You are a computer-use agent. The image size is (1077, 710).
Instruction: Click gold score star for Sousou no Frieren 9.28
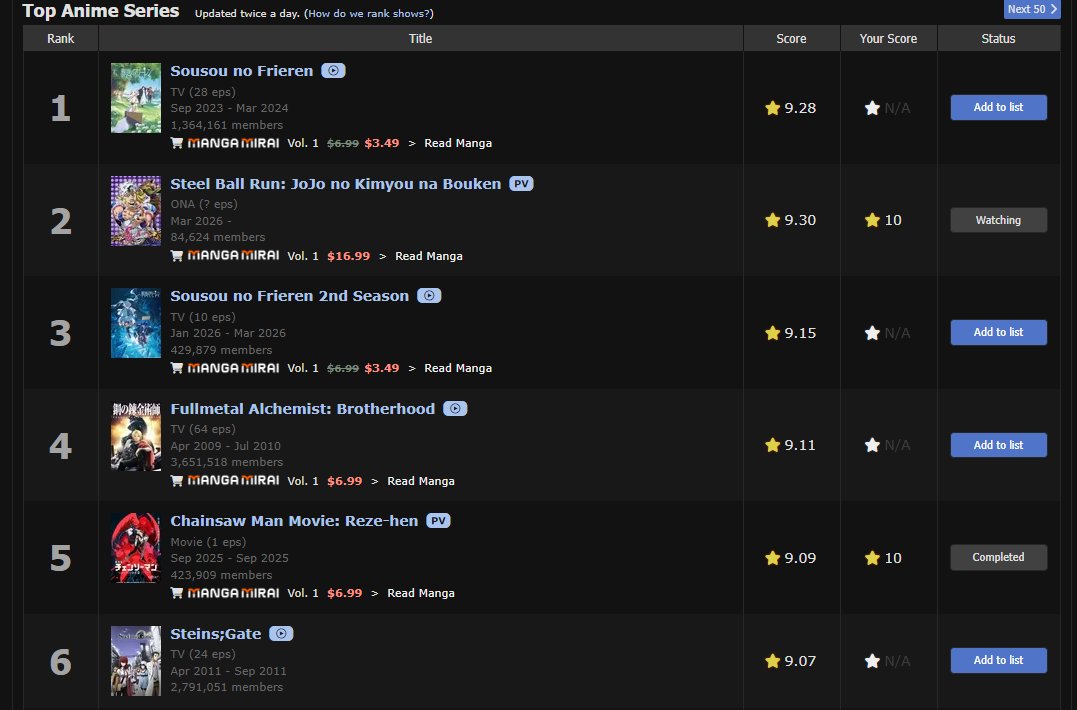point(773,108)
